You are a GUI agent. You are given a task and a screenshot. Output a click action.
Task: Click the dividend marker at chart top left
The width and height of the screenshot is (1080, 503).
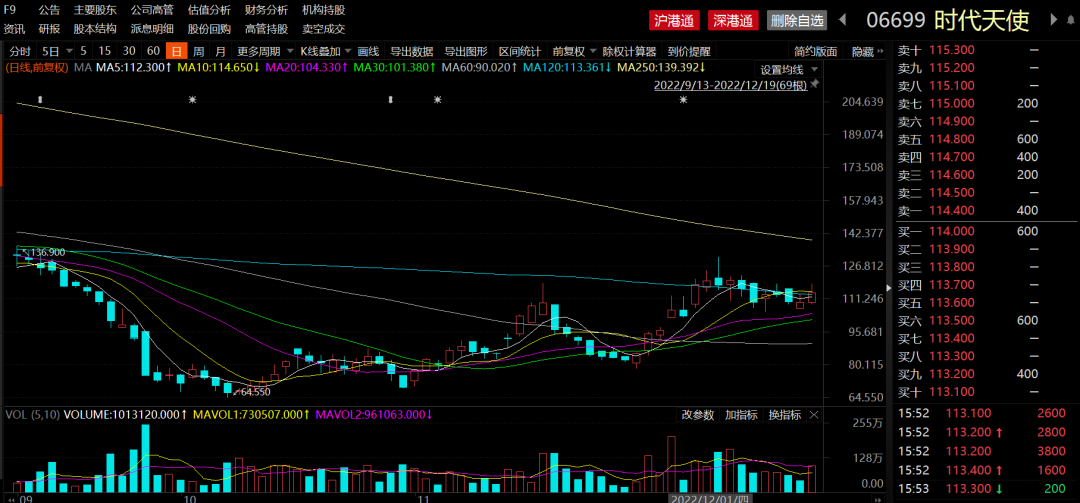tap(40, 99)
